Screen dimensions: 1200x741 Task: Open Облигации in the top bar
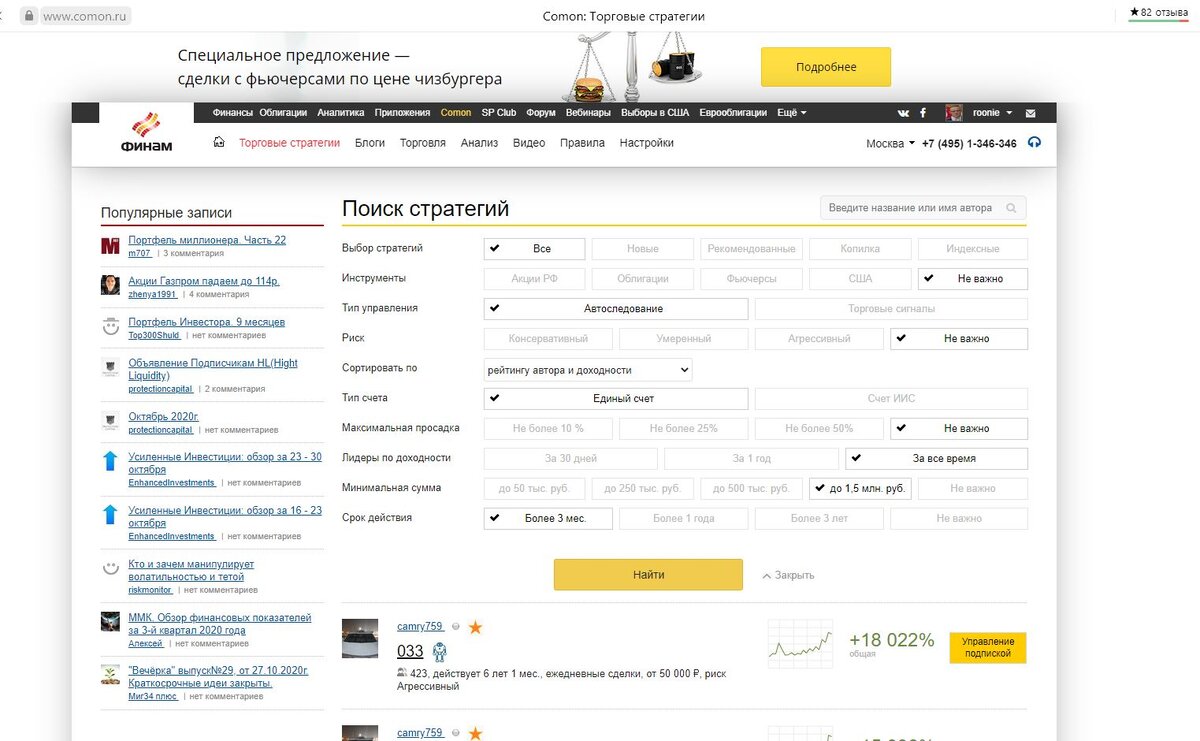coord(285,113)
